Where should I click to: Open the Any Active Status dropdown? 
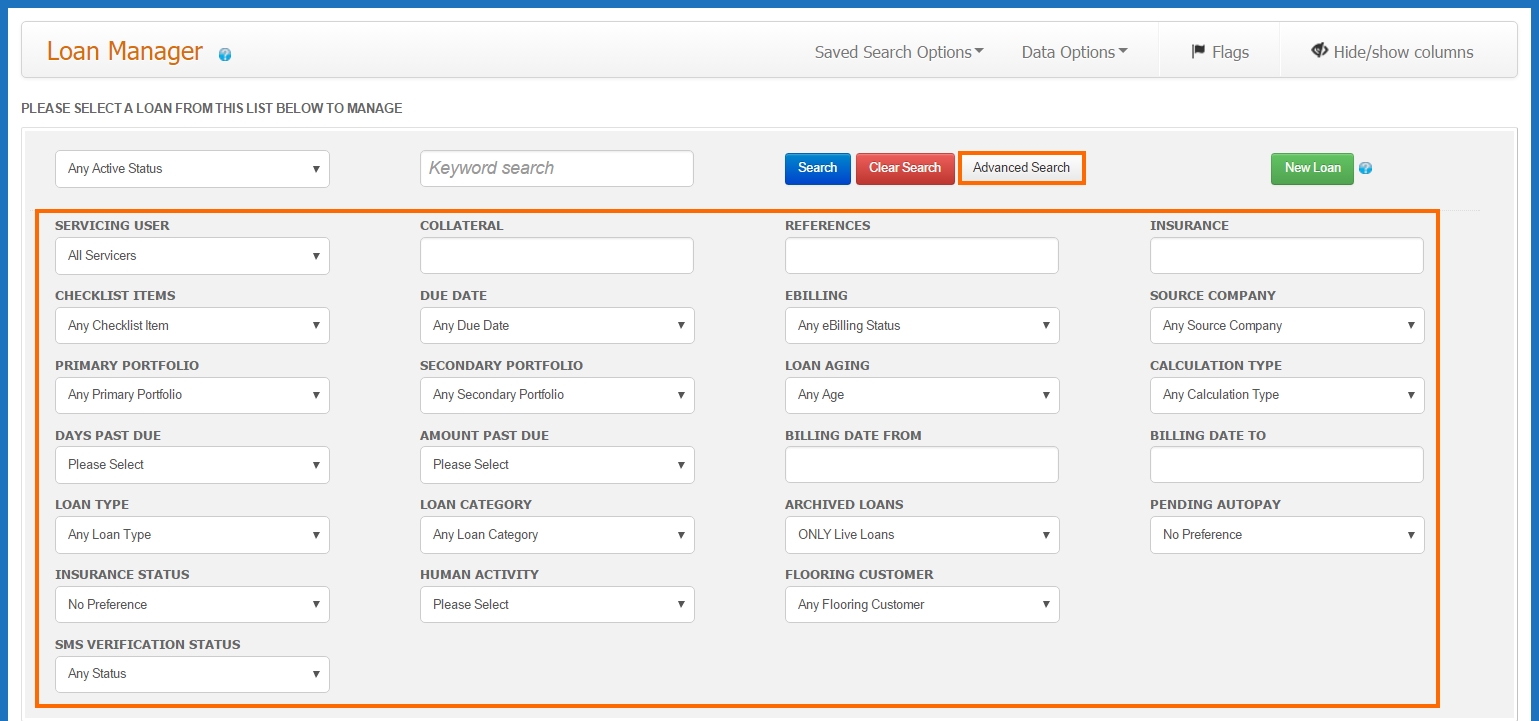coord(191,169)
